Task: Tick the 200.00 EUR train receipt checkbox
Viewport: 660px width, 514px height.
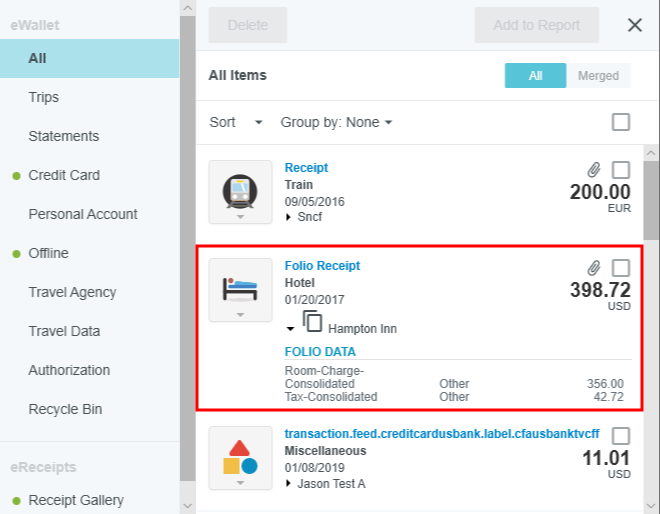Action: [x=621, y=170]
